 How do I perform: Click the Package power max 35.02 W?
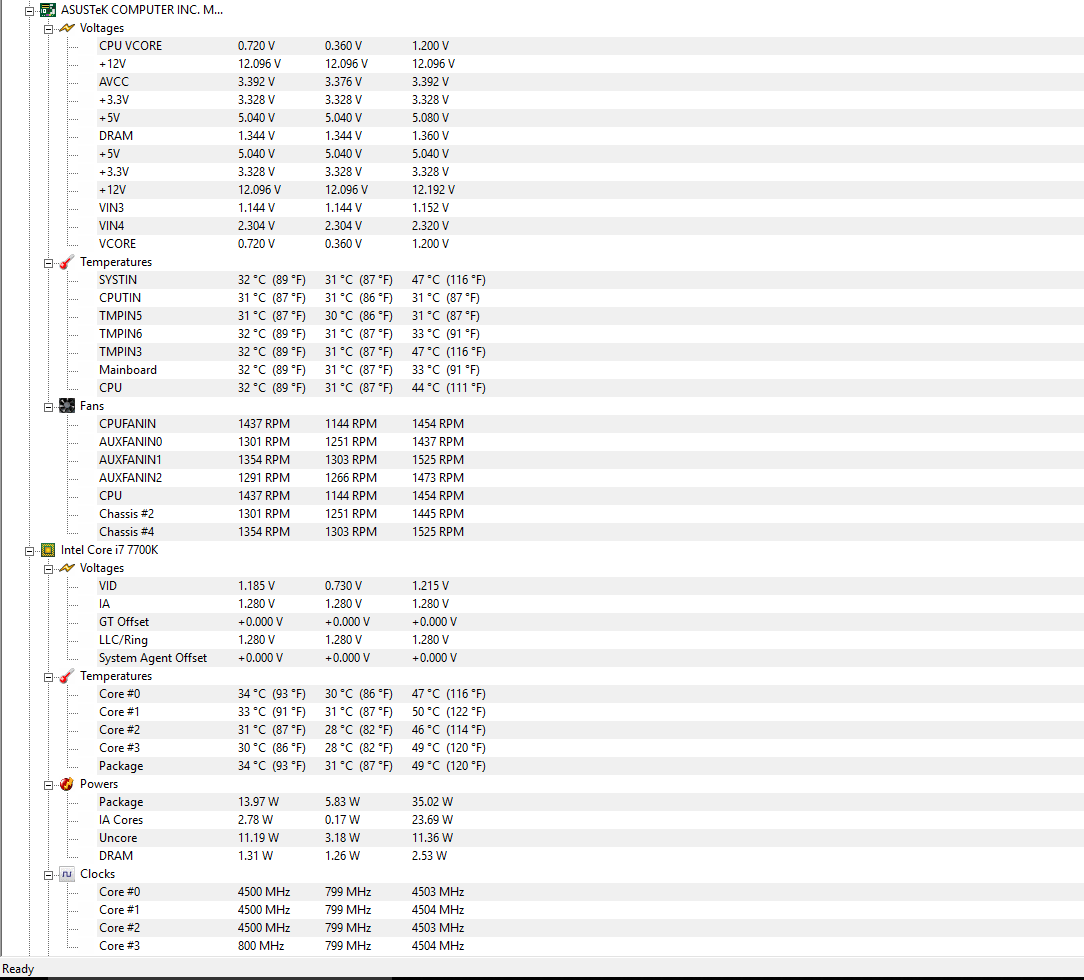432,802
